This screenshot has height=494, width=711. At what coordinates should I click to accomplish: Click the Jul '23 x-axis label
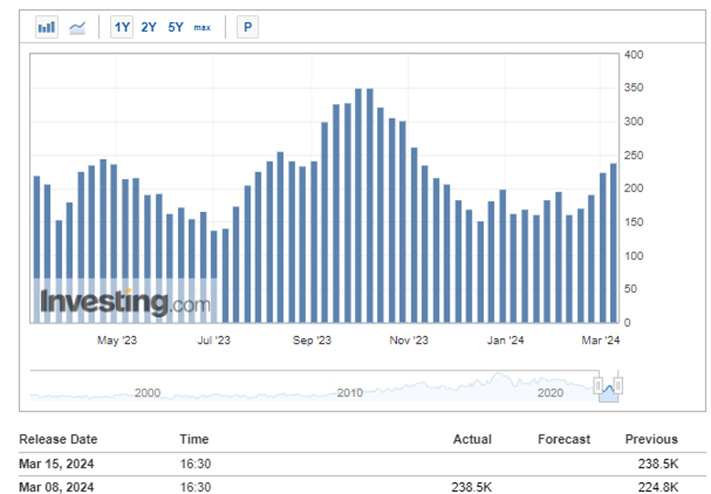tap(214, 340)
